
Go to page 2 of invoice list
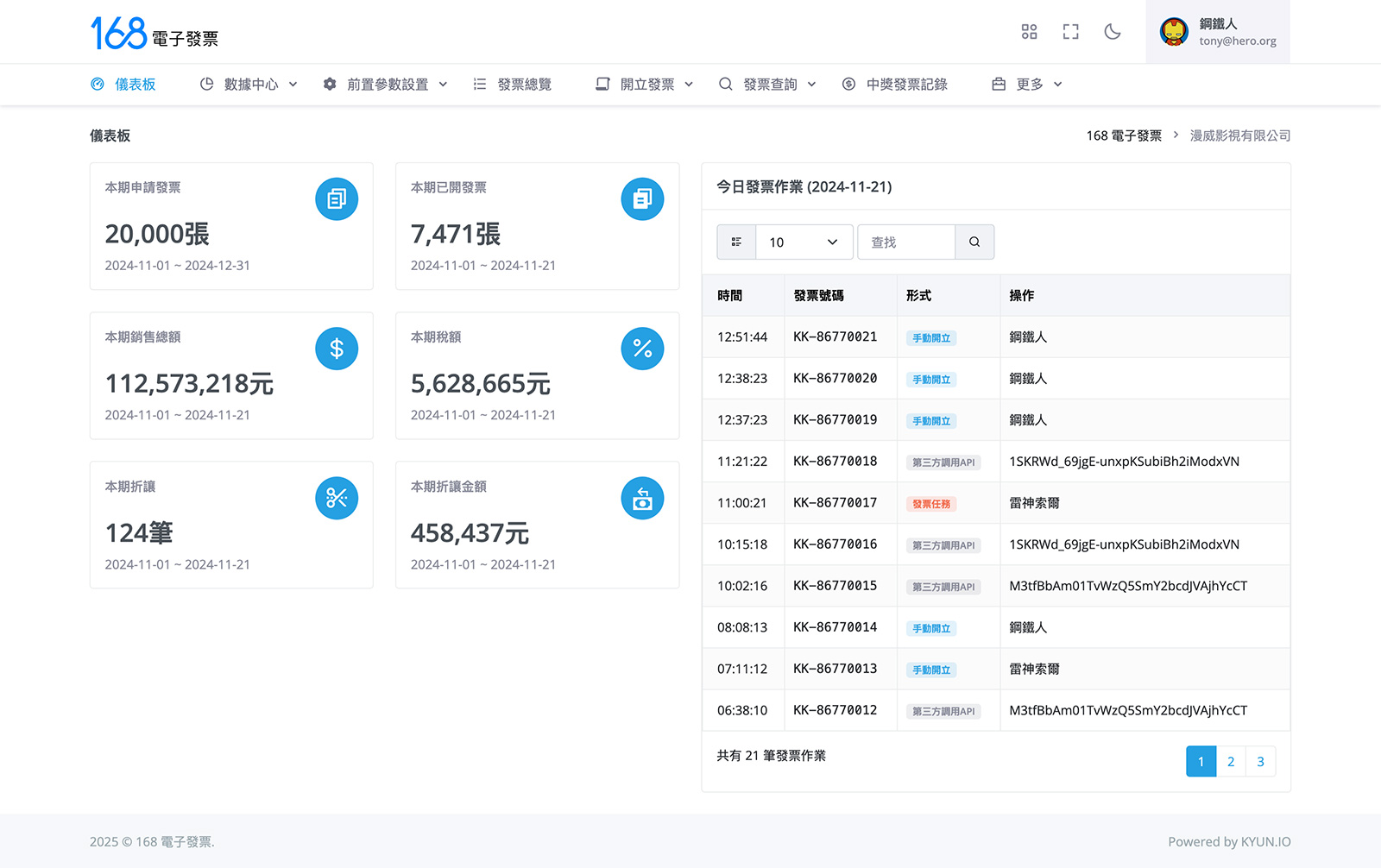pyautogui.click(x=1231, y=762)
